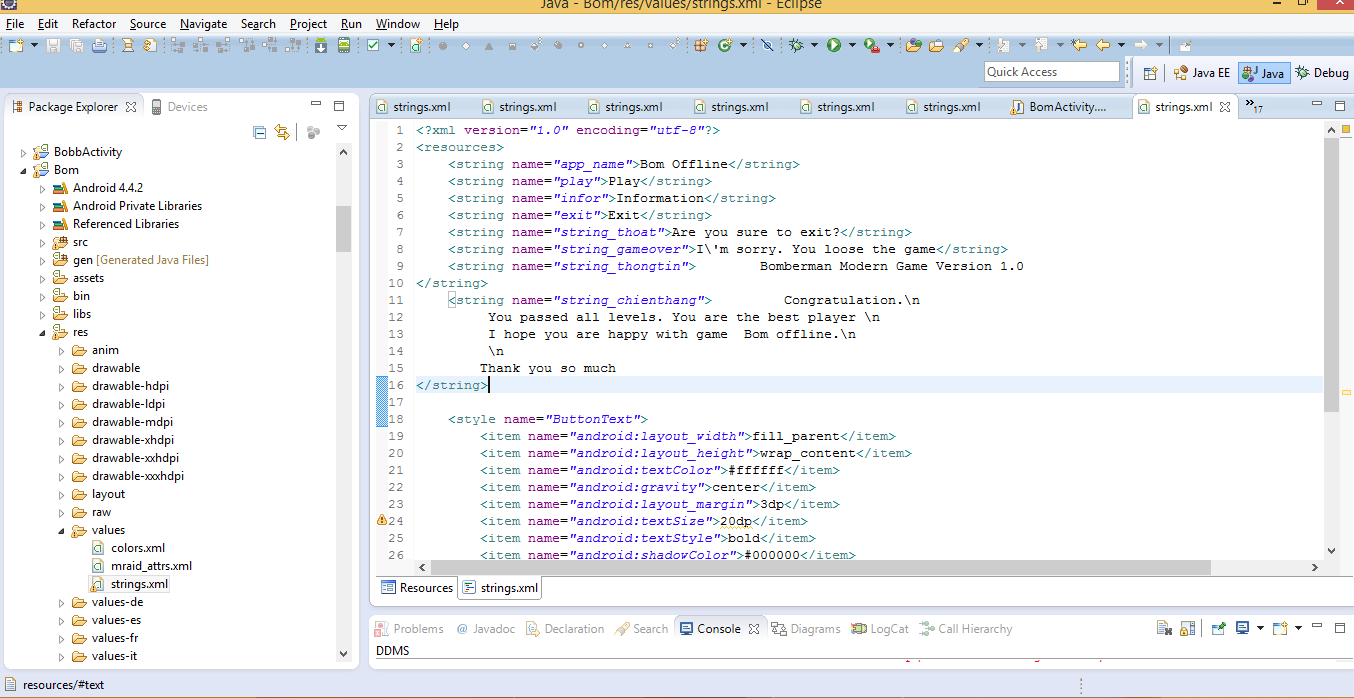This screenshot has width=1354, height=698.
Task: Click the New file wizard icon
Action: tap(16, 45)
